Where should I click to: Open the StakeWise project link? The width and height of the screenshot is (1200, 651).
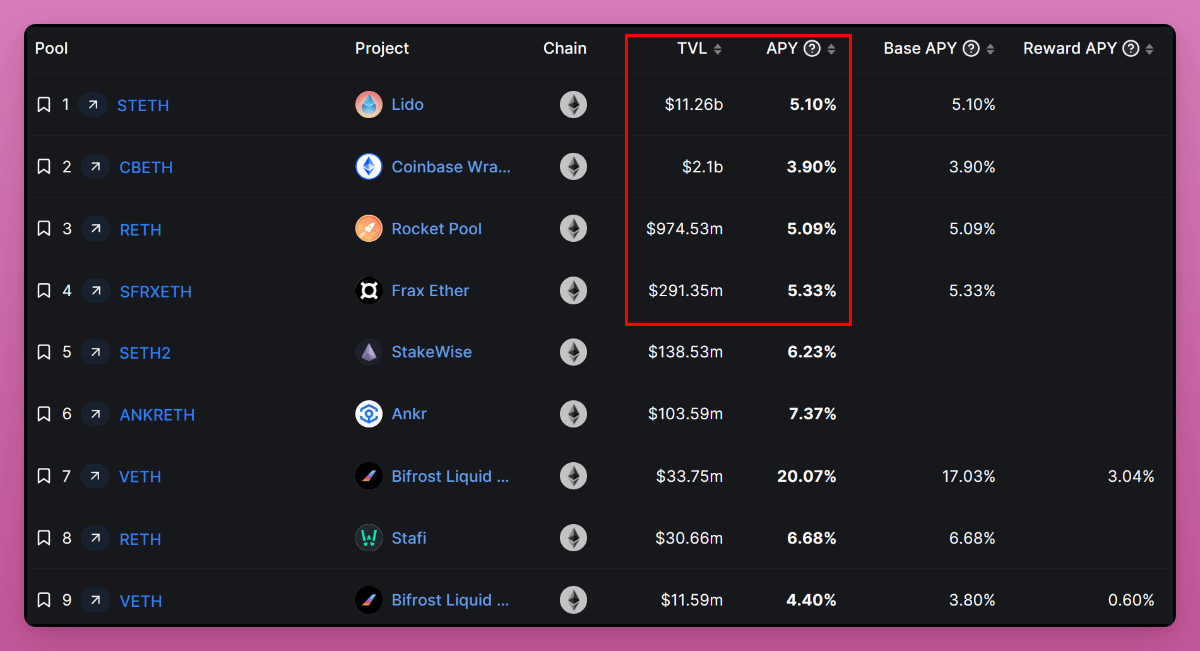pos(431,352)
